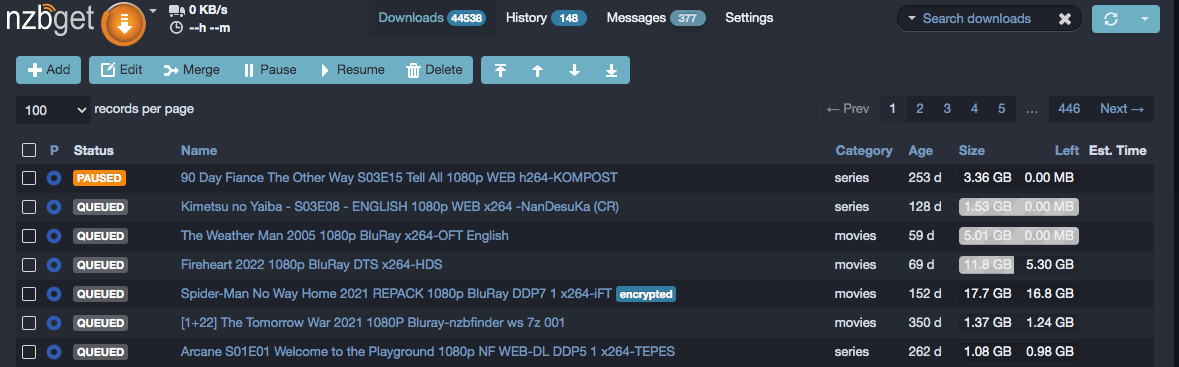Click the Next page link
Viewport: 1179px width, 367px height.
pos(1122,109)
